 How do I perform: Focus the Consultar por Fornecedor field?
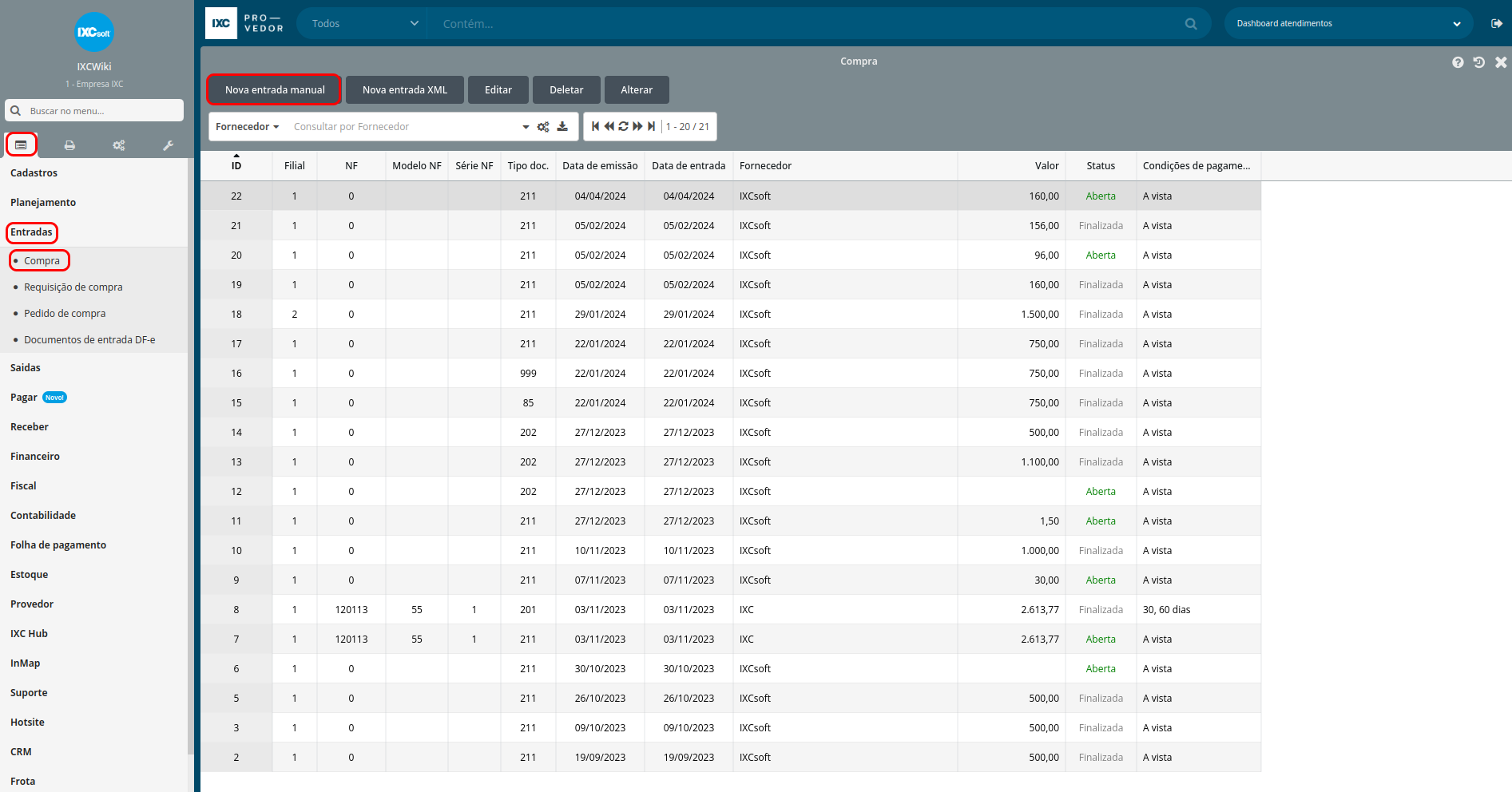[403, 127]
